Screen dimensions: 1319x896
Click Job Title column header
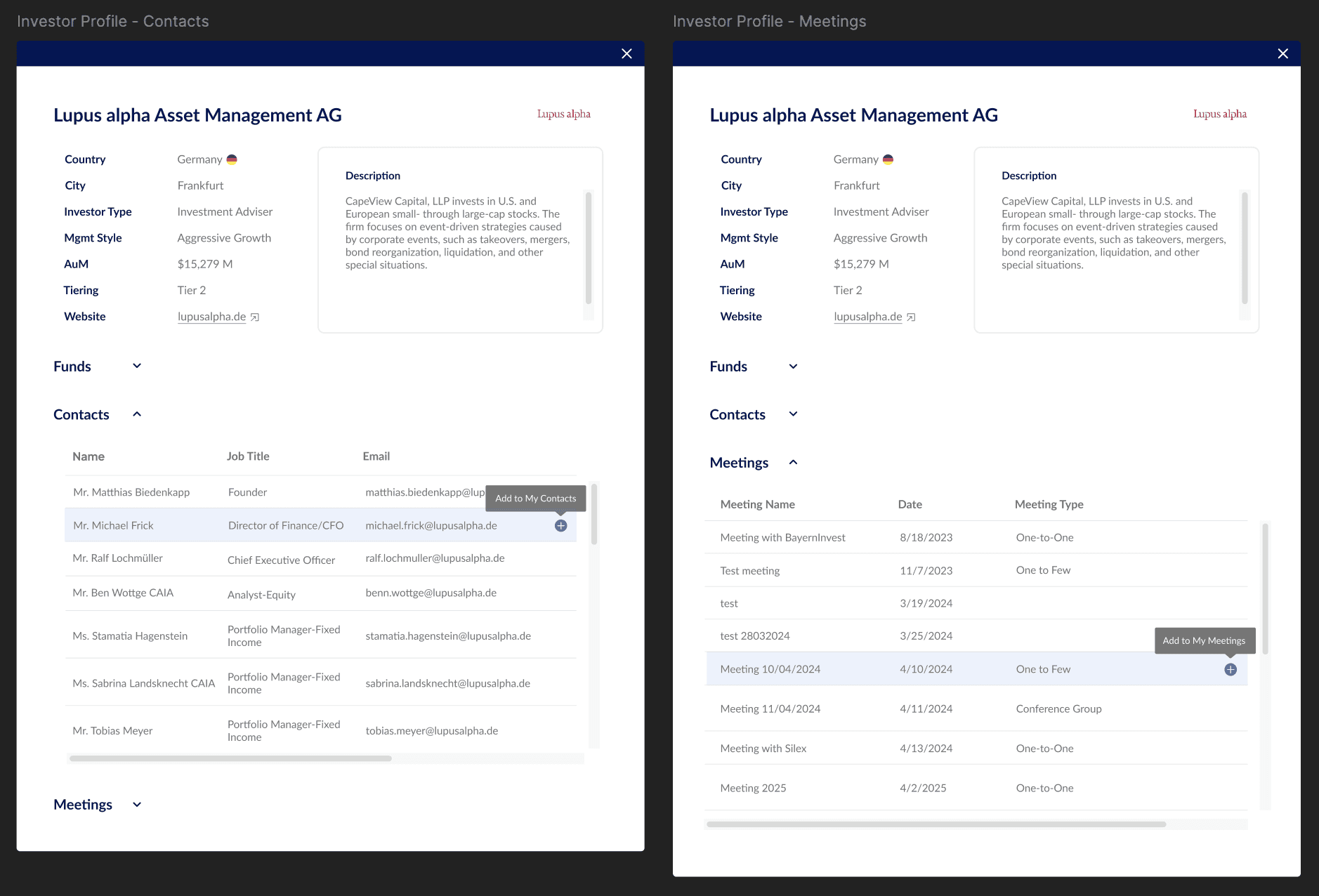tap(248, 456)
